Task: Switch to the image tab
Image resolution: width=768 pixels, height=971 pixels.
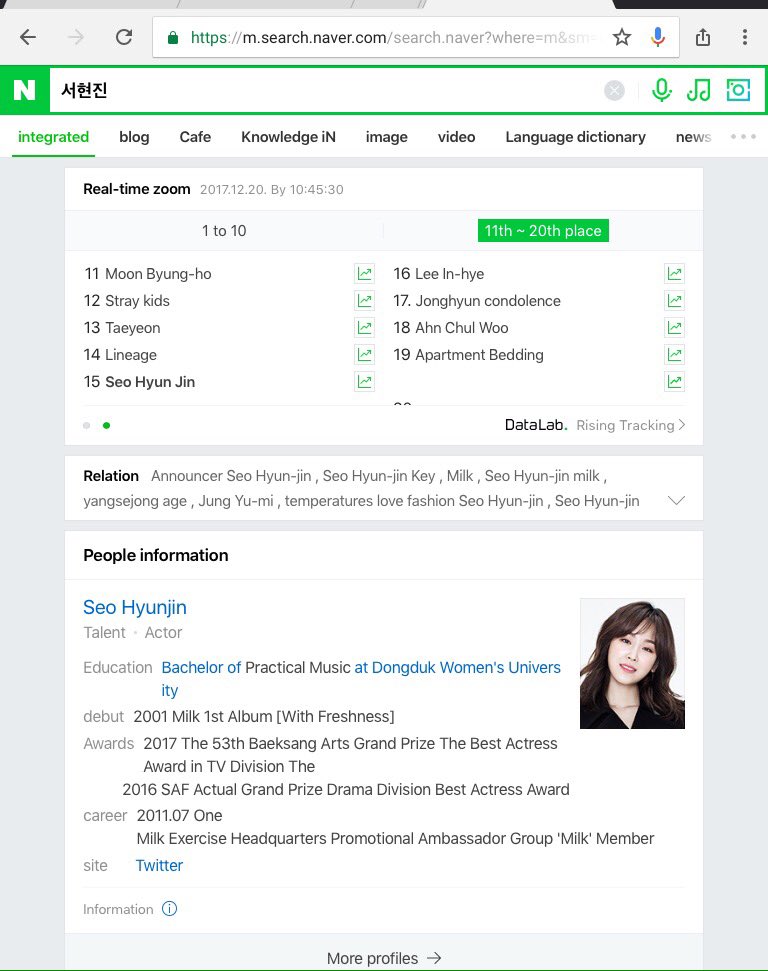Action: tap(386, 137)
